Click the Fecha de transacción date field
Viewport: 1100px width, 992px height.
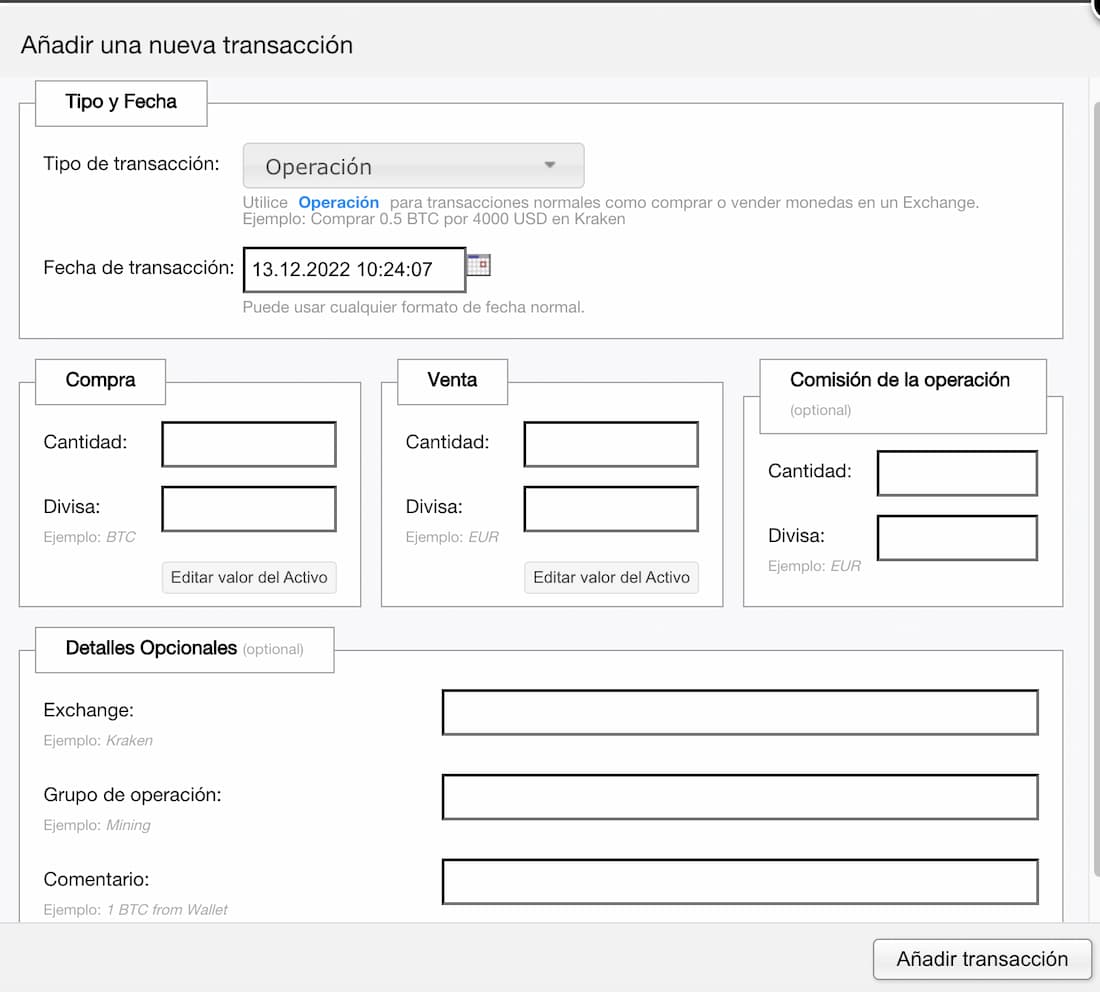[x=353, y=268]
